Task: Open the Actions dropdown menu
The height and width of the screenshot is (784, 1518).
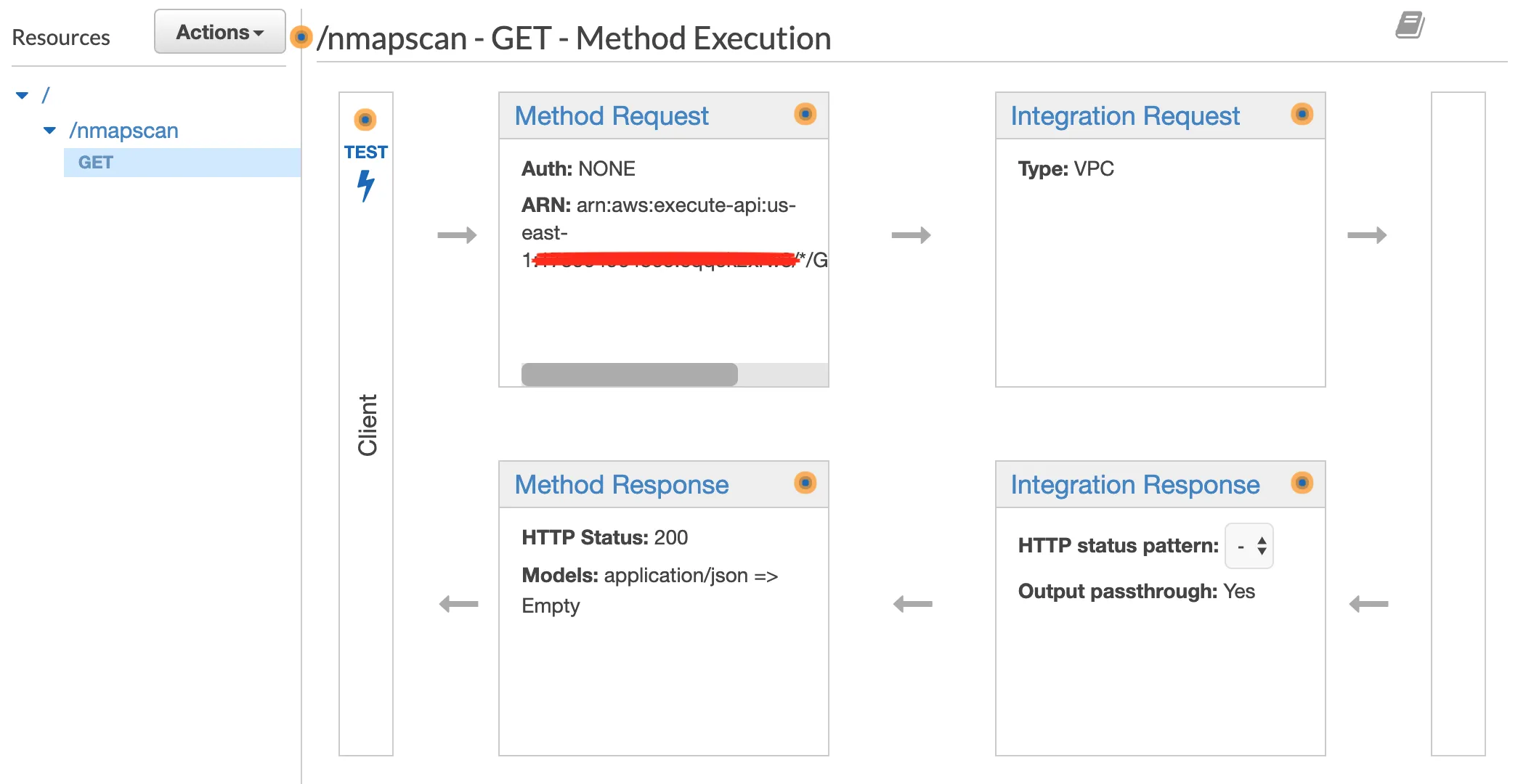Action: coord(219,32)
